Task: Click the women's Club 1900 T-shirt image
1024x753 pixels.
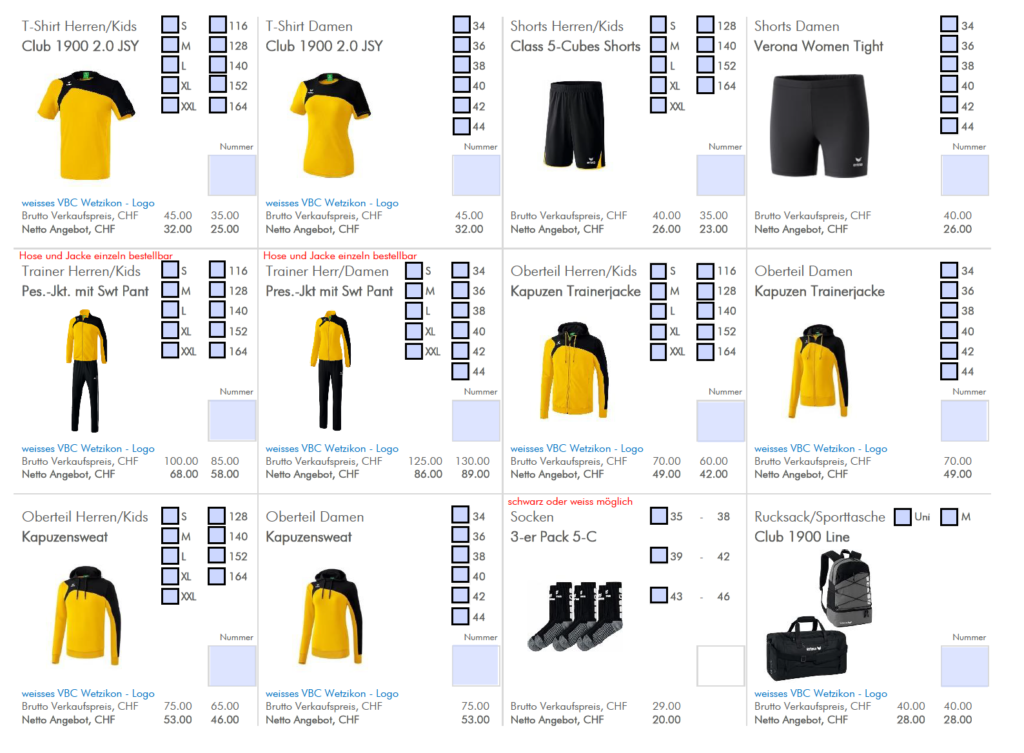Action: tap(330, 124)
